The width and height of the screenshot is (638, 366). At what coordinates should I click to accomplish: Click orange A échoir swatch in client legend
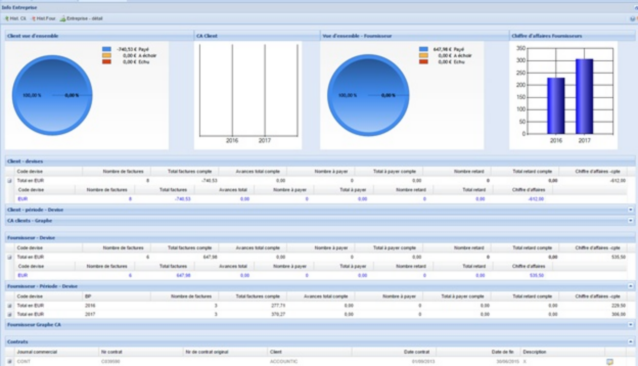[x=107, y=56]
